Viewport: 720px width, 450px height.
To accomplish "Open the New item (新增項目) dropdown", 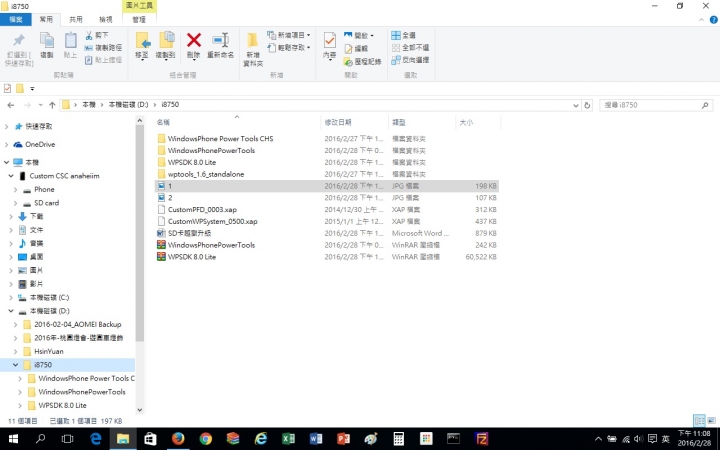I will (289, 35).
